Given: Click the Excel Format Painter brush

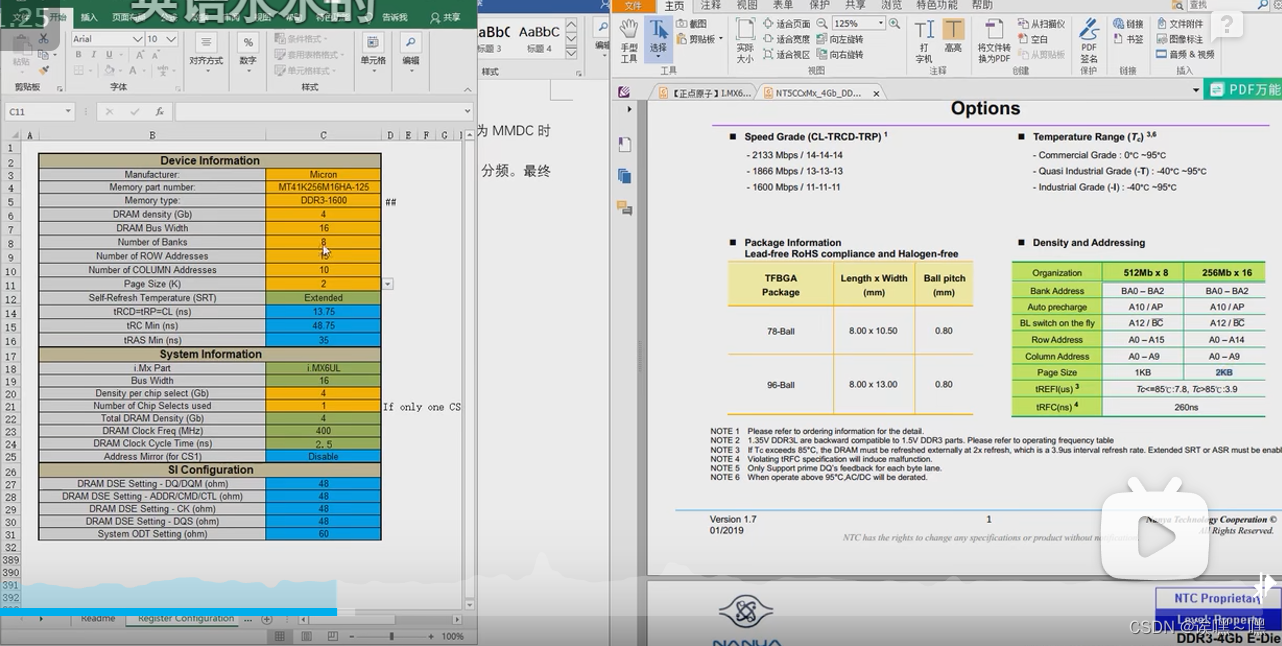Looking at the screenshot, I should [43, 70].
